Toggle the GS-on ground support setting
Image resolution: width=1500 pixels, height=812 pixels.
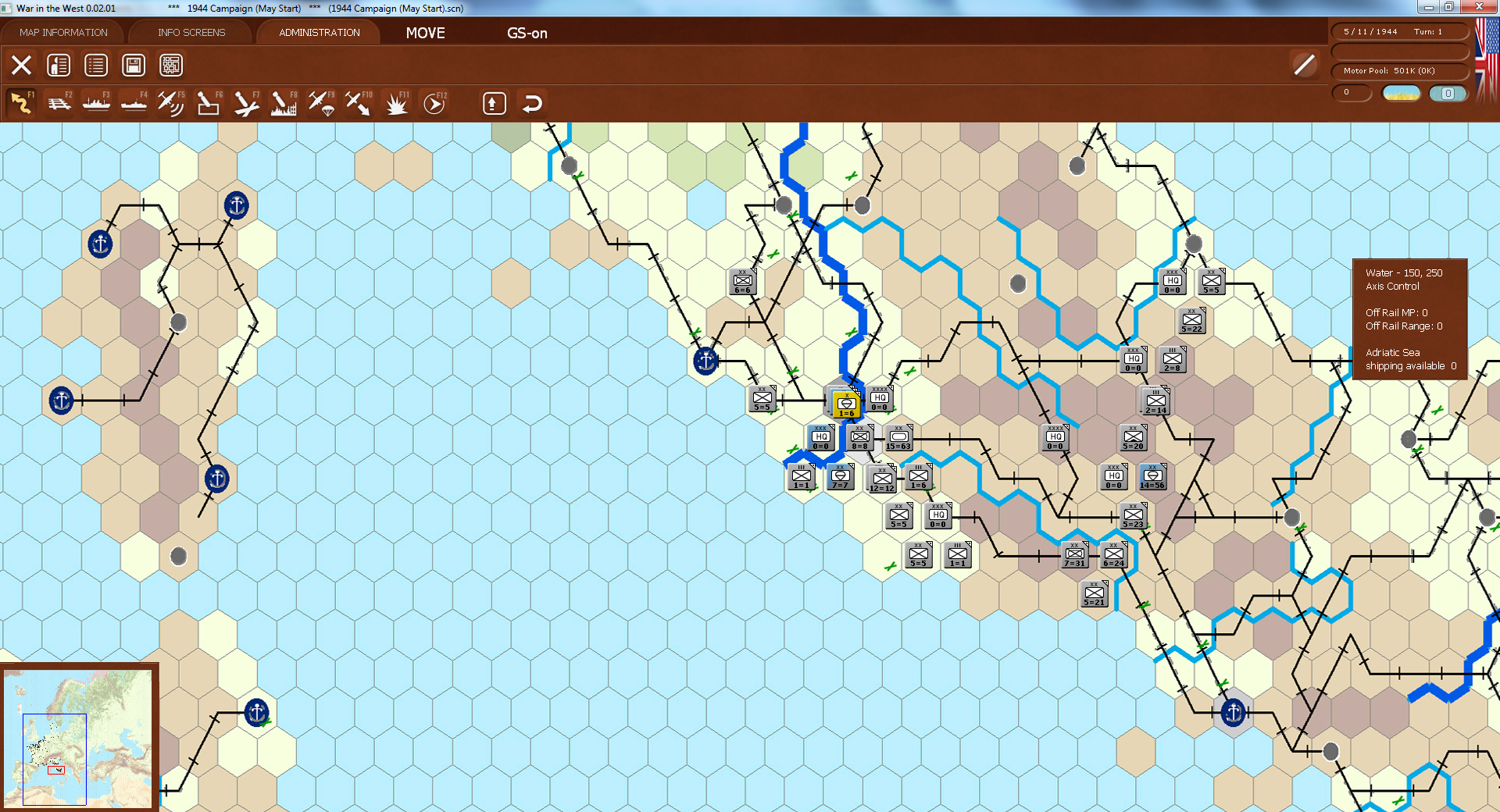tap(527, 33)
